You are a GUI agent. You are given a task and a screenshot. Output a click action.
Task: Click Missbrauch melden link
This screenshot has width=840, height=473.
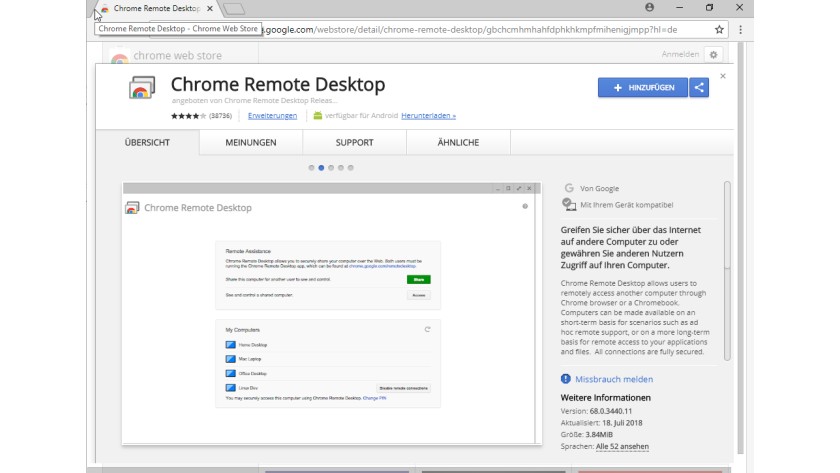coord(614,379)
